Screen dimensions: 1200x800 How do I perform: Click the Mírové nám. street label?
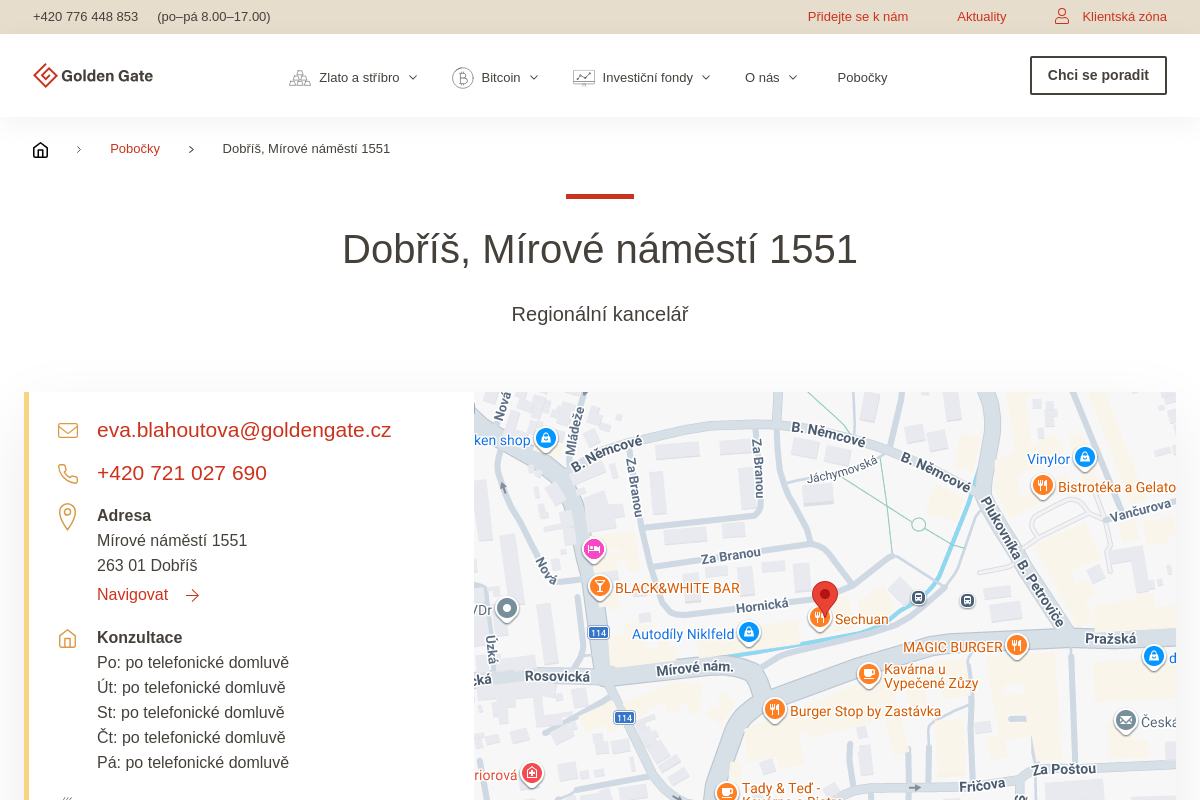(695, 668)
